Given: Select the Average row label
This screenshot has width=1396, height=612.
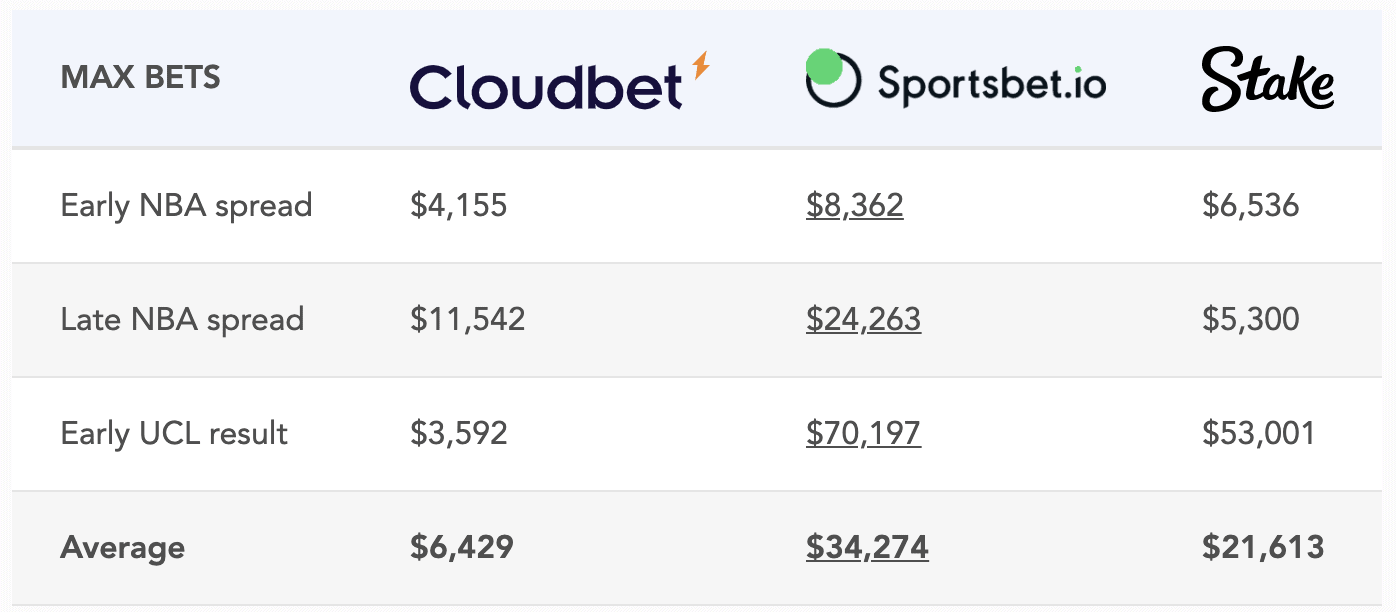Looking at the screenshot, I should (123, 548).
